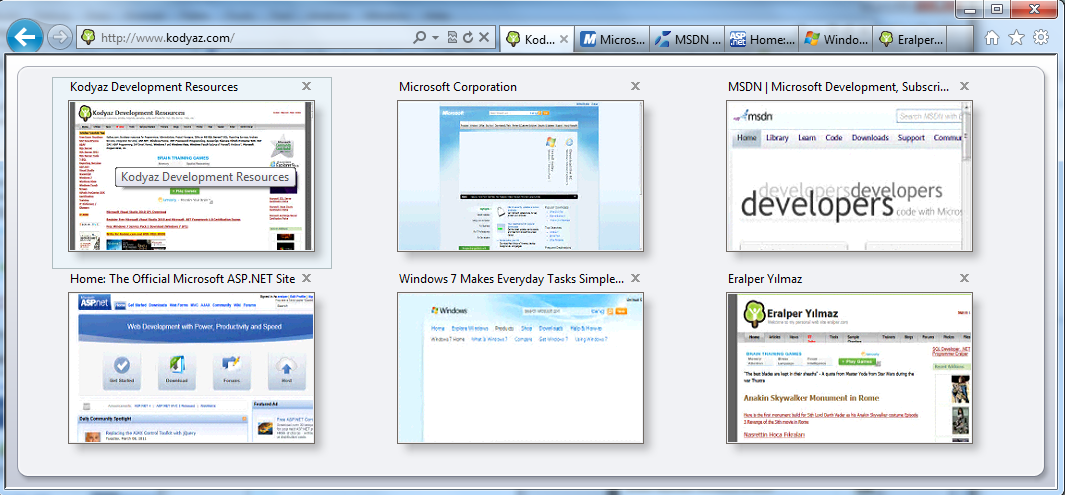This screenshot has width=1065, height=495.
Task: Minimize the browser window
Action: [x=969, y=9]
